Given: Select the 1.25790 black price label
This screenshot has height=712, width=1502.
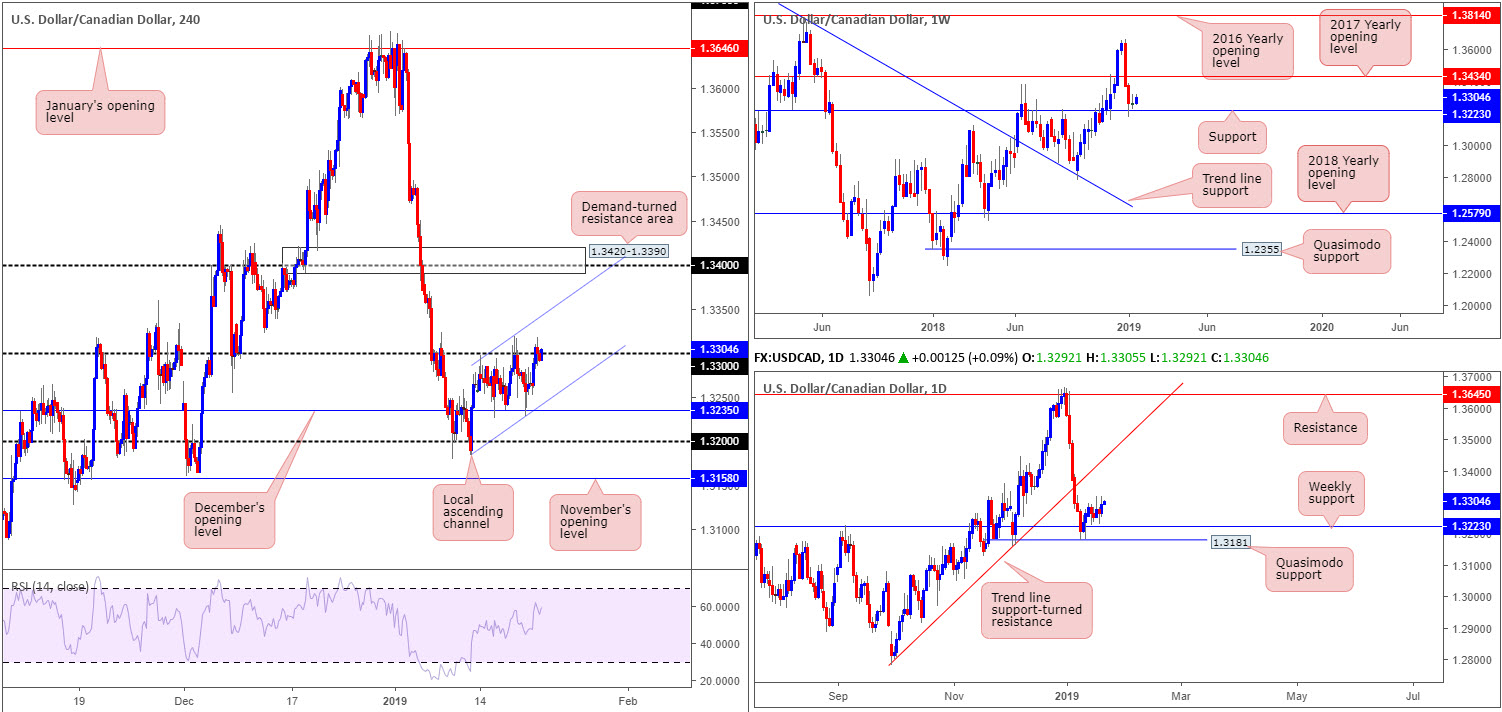Looking at the screenshot, I should [x=1471, y=212].
